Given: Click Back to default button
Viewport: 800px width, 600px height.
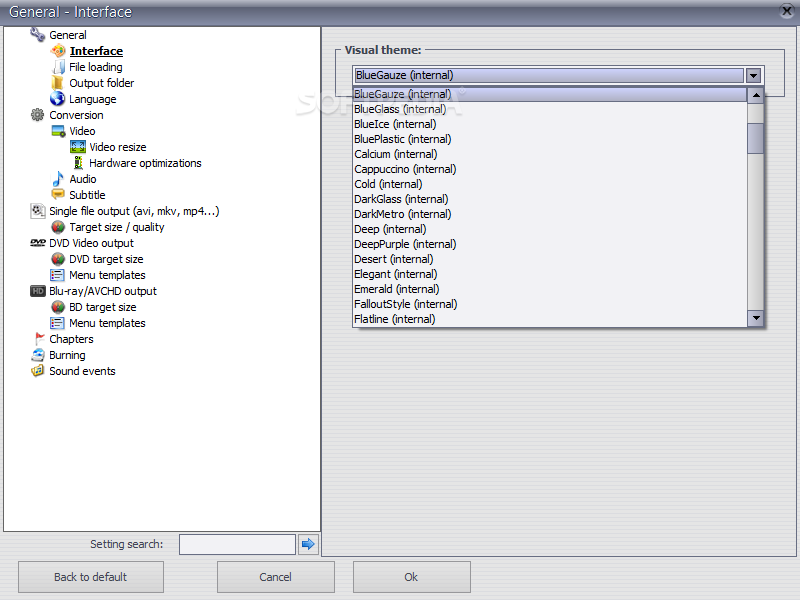Looking at the screenshot, I should (x=91, y=577).
